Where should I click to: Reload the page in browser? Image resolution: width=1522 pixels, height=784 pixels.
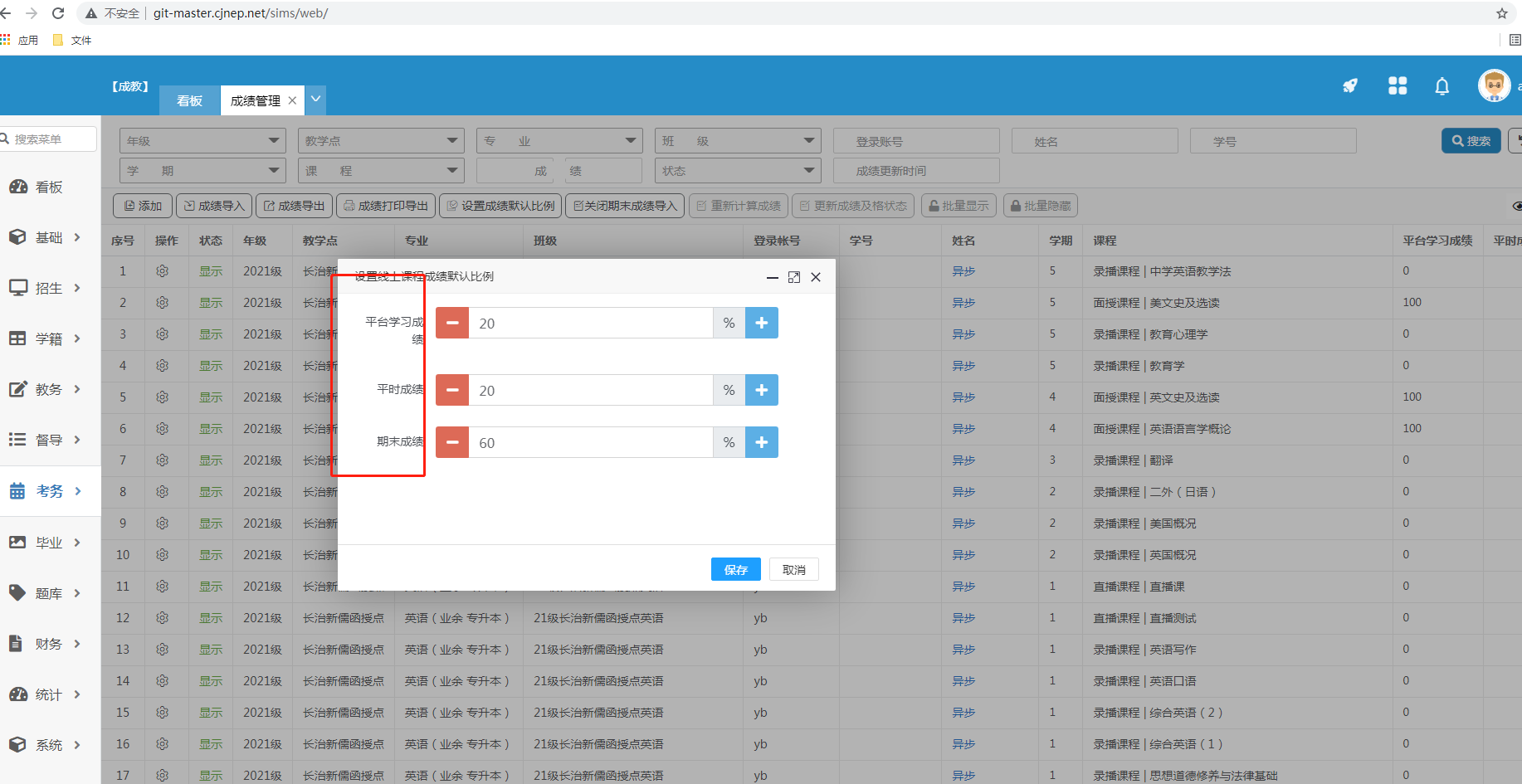click(x=58, y=13)
